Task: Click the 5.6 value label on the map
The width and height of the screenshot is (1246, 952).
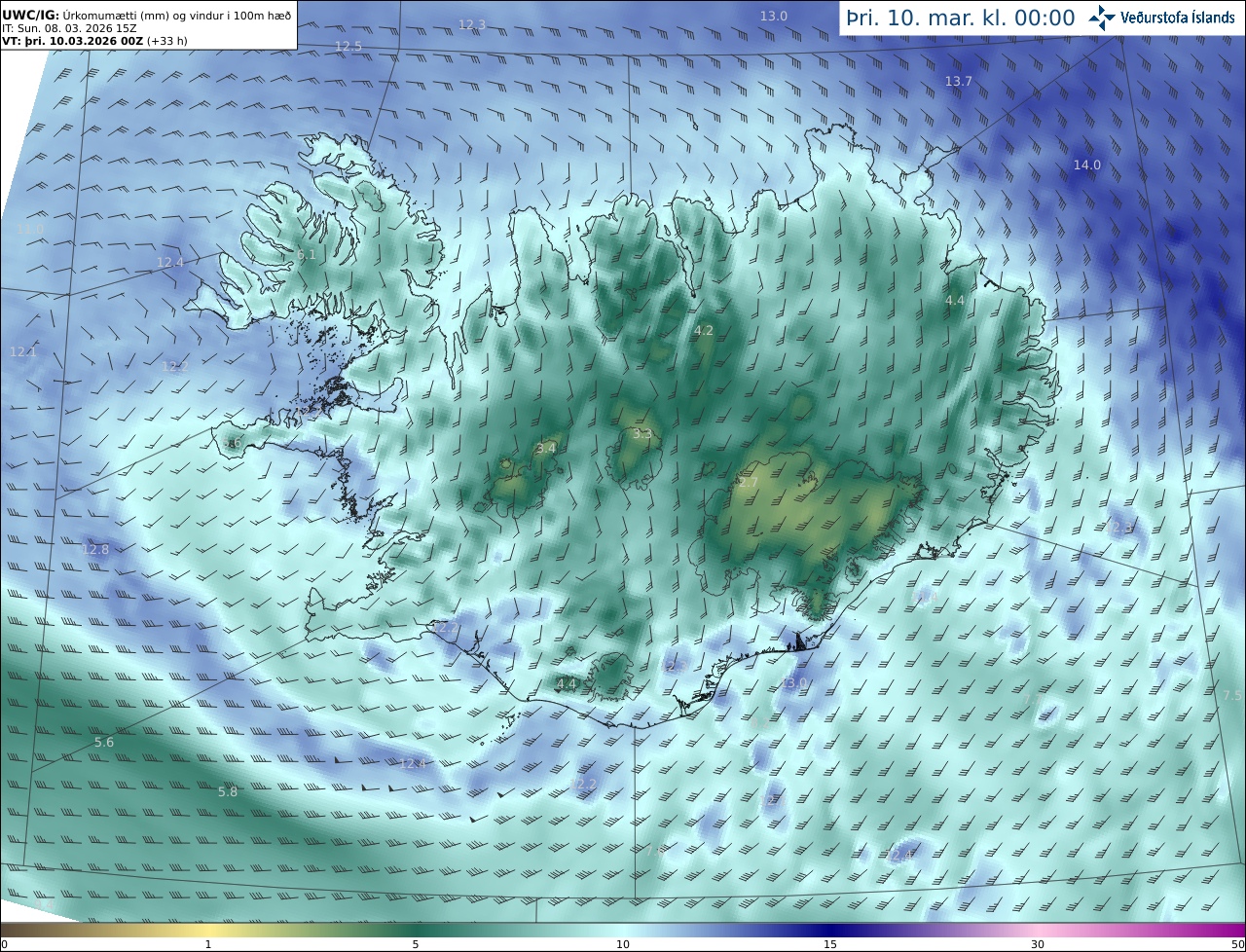Action: [104, 742]
